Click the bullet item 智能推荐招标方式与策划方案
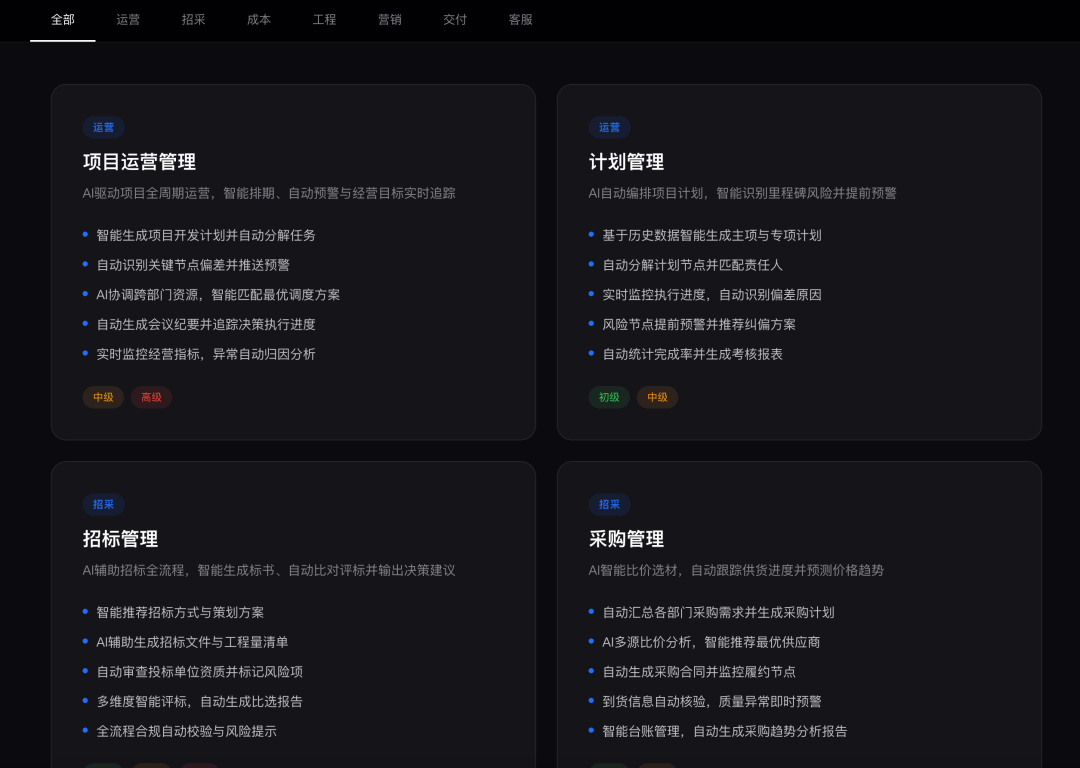 click(x=180, y=612)
